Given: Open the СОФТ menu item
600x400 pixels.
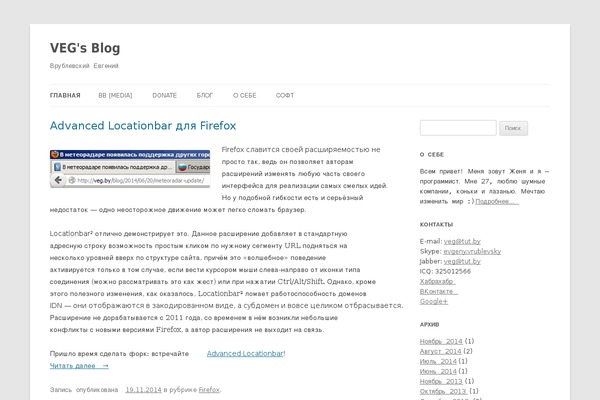Looking at the screenshot, I should 285,95.
